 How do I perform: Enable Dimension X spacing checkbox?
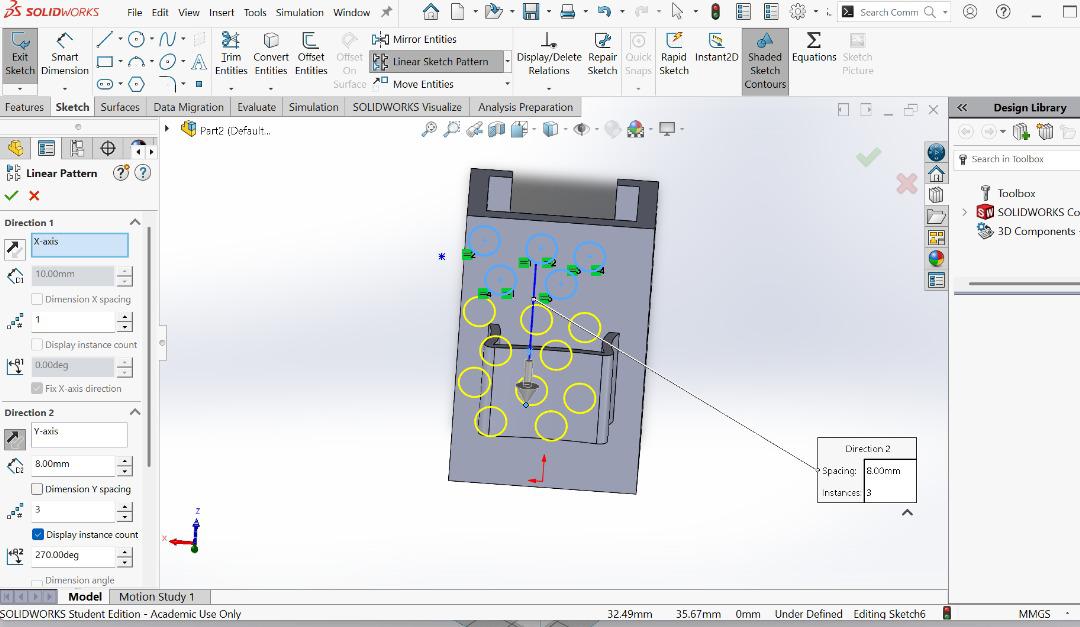(37, 299)
